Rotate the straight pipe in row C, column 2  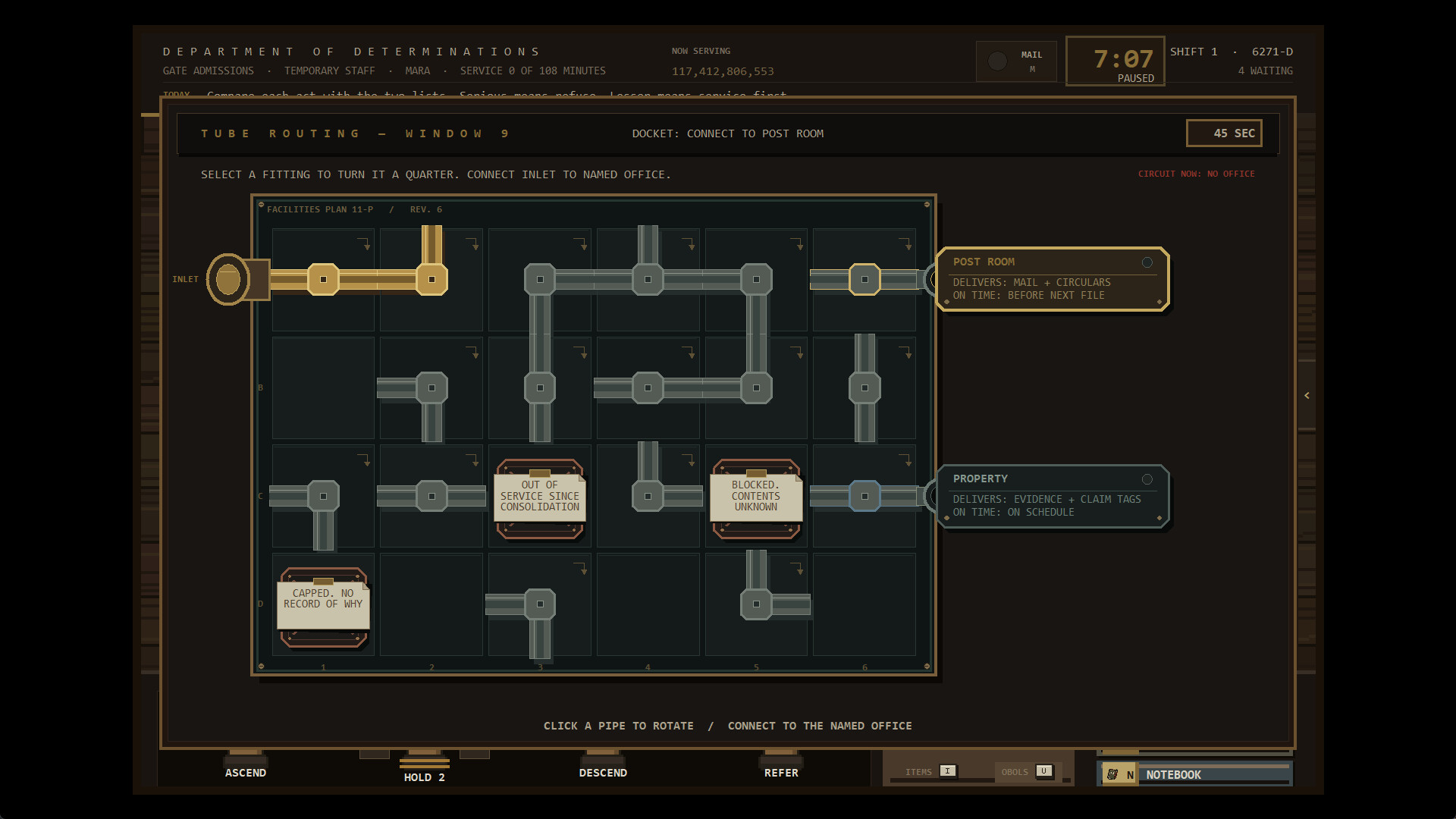pyautogui.click(x=431, y=497)
